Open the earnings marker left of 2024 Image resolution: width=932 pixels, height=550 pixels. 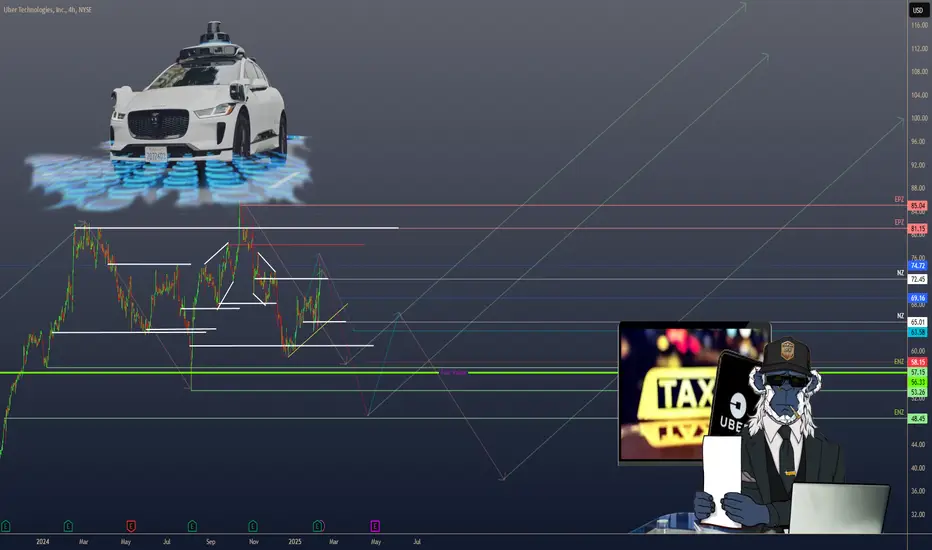pos(5,526)
